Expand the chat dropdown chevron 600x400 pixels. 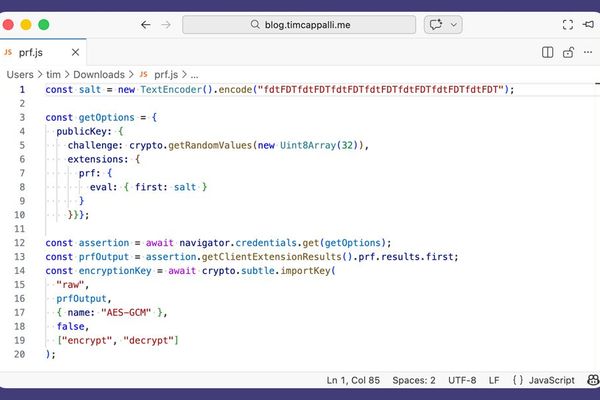tap(455, 24)
